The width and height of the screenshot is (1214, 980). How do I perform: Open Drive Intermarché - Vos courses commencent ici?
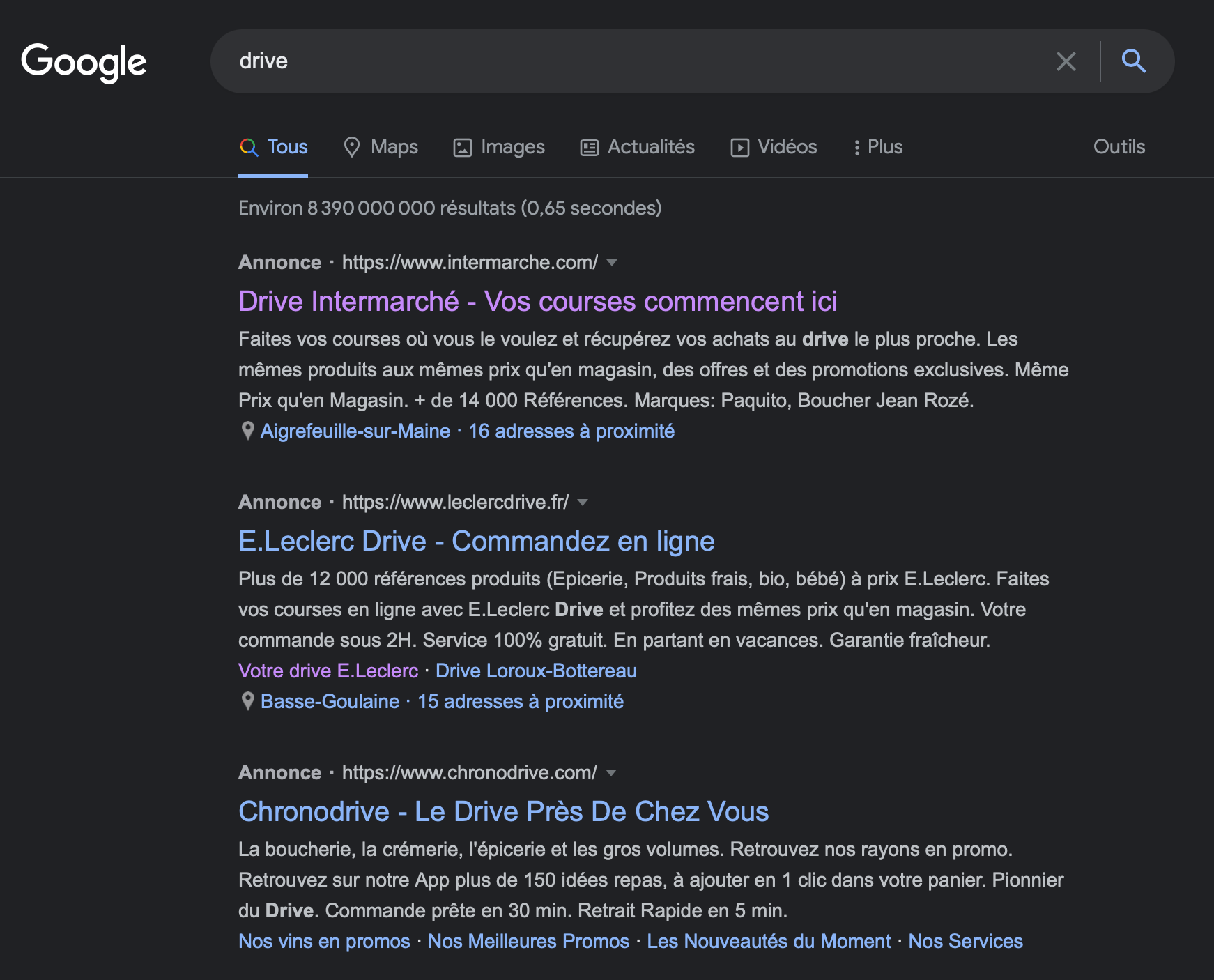pos(537,302)
